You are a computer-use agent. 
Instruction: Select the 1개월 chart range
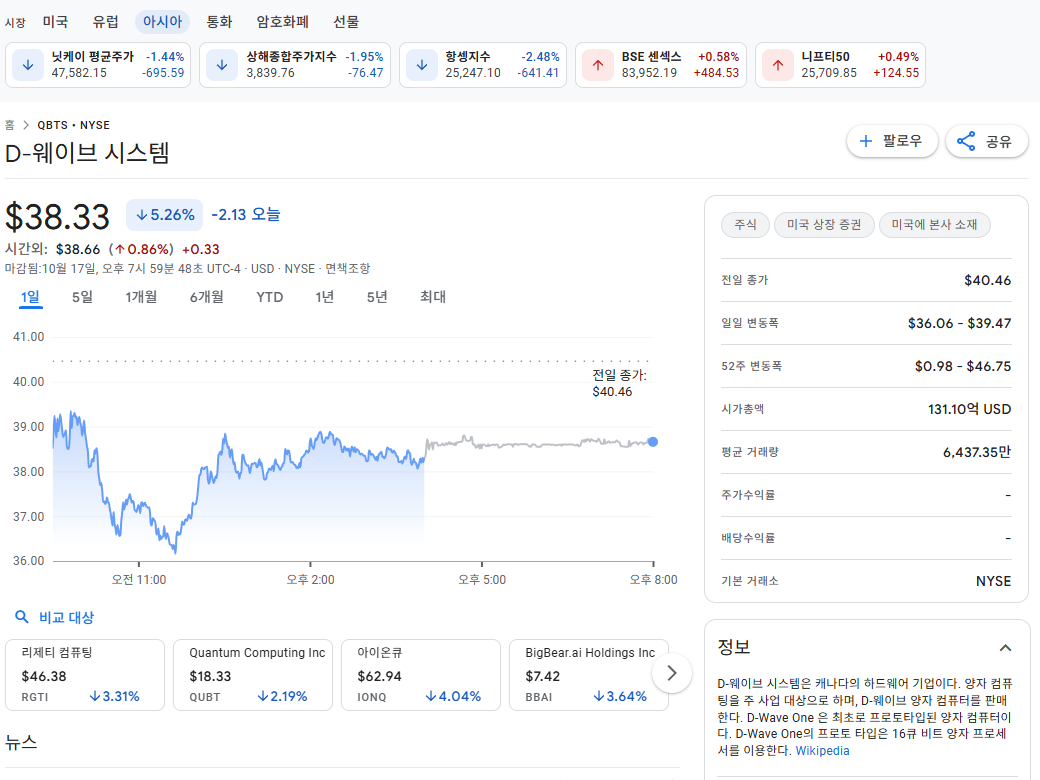pos(141,296)
